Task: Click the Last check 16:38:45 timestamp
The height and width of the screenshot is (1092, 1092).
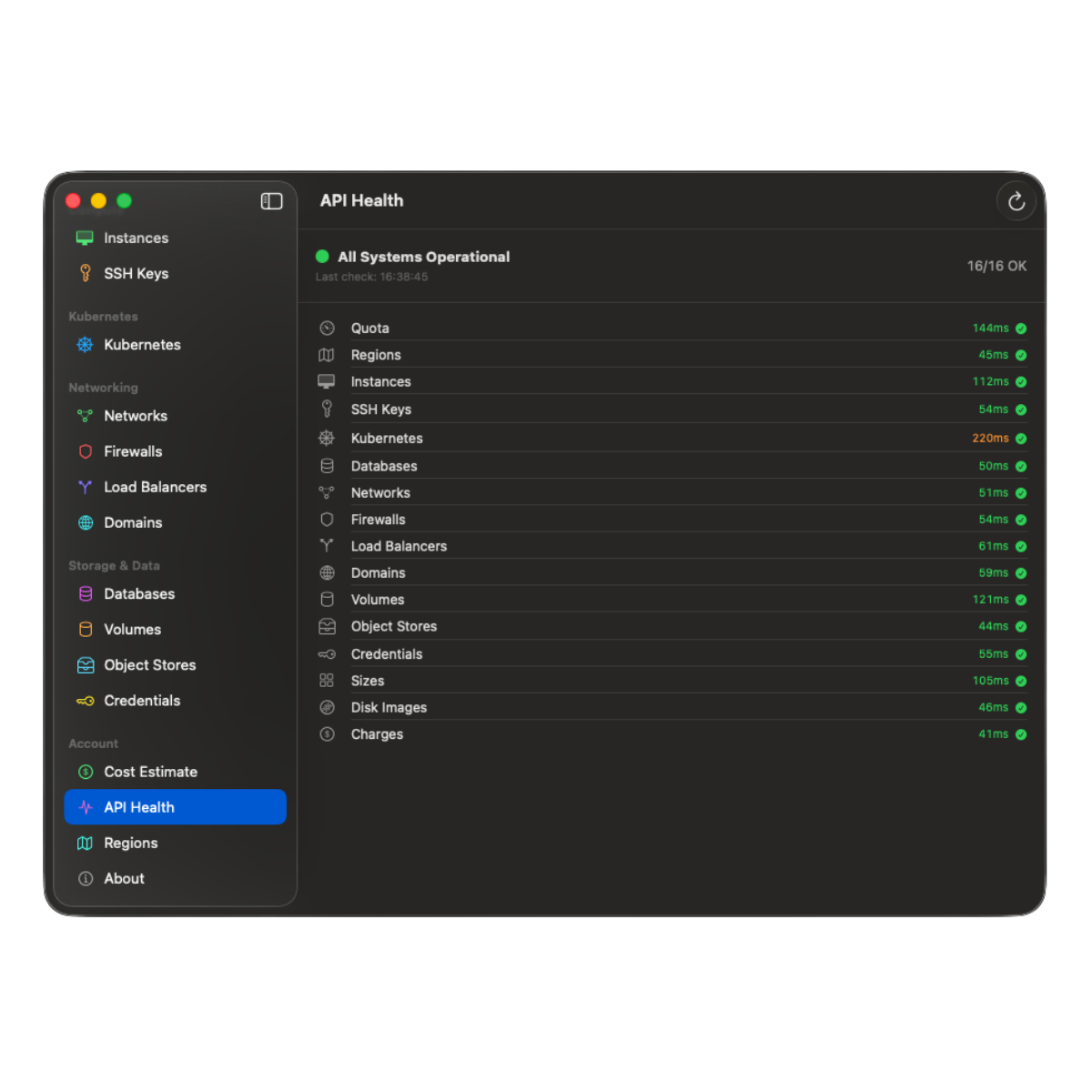Action: [371, 277]
